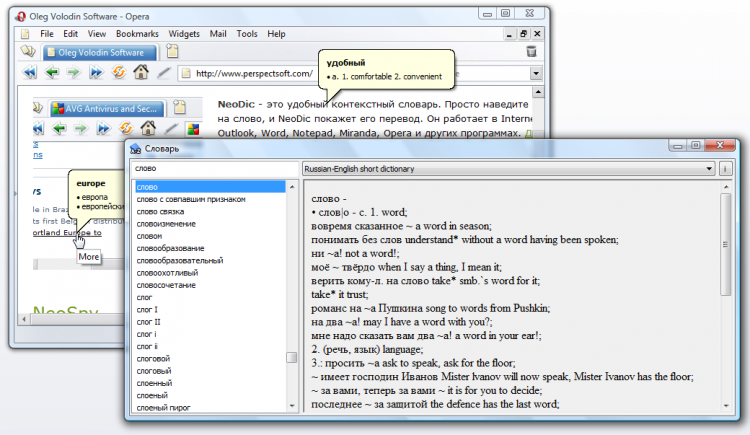Click the inner page green forward arrow

click(81, 128)
